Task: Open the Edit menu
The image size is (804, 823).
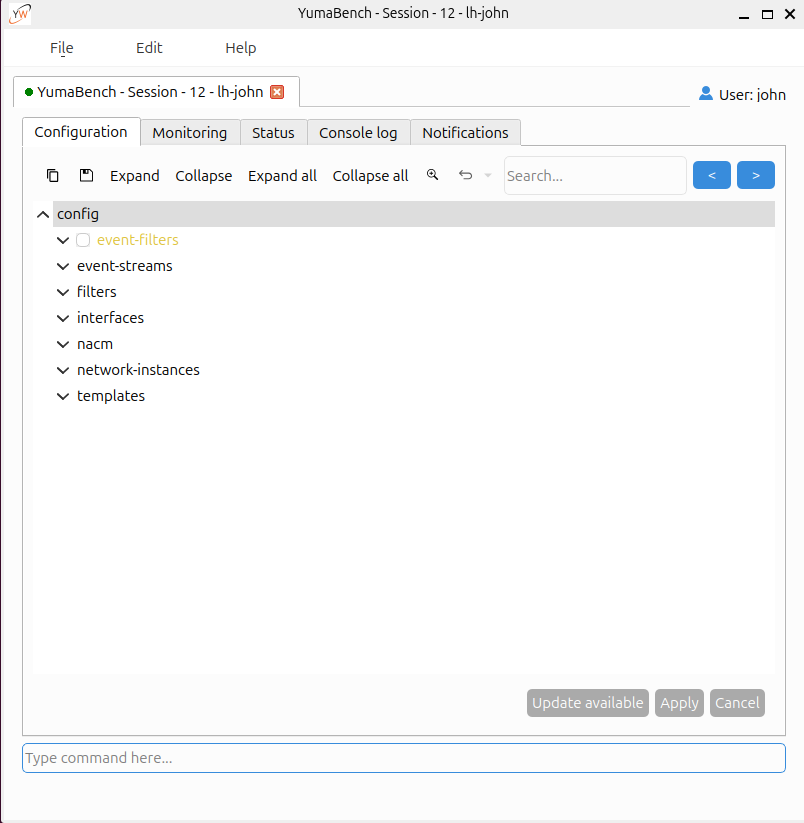Action: [149, 48]
